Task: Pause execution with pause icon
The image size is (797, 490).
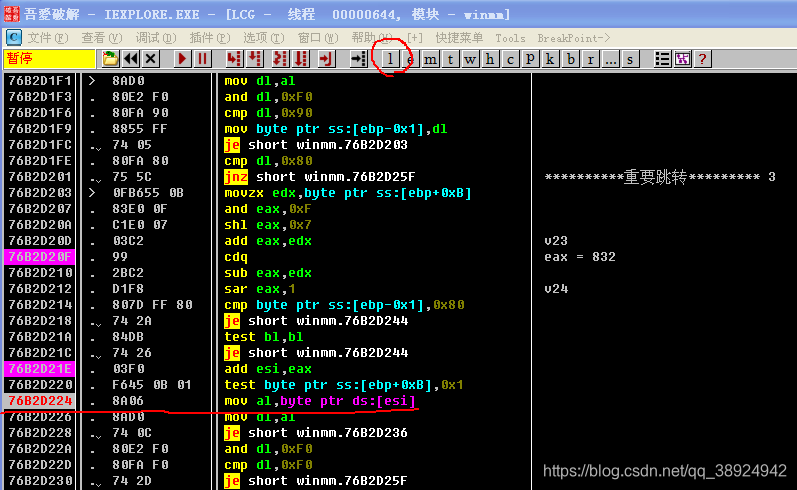Action: point(202,59)
